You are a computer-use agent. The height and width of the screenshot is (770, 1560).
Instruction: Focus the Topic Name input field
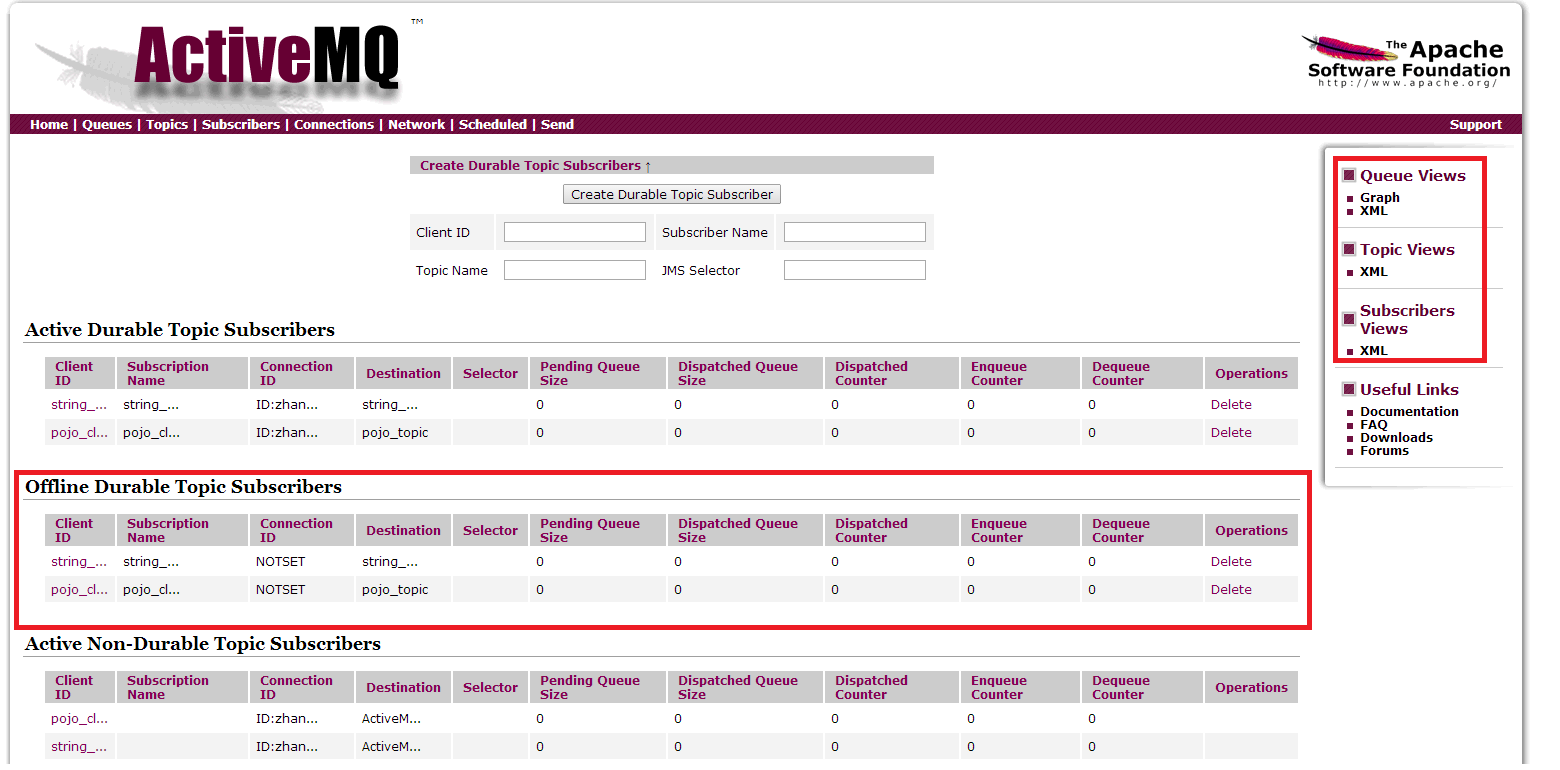click(575, 270)
